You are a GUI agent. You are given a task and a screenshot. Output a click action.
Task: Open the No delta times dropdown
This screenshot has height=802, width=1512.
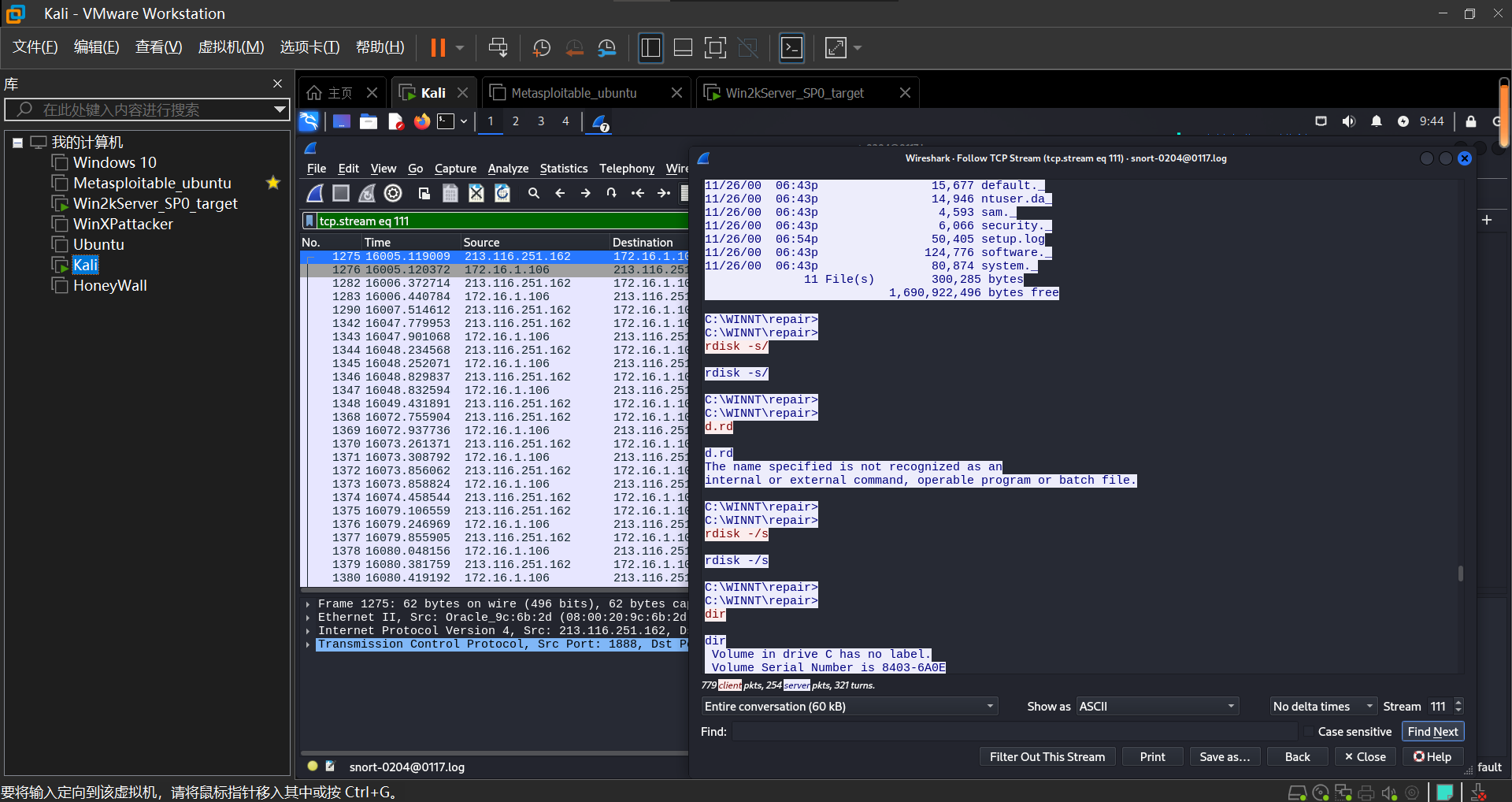(x=1322, y=707)
